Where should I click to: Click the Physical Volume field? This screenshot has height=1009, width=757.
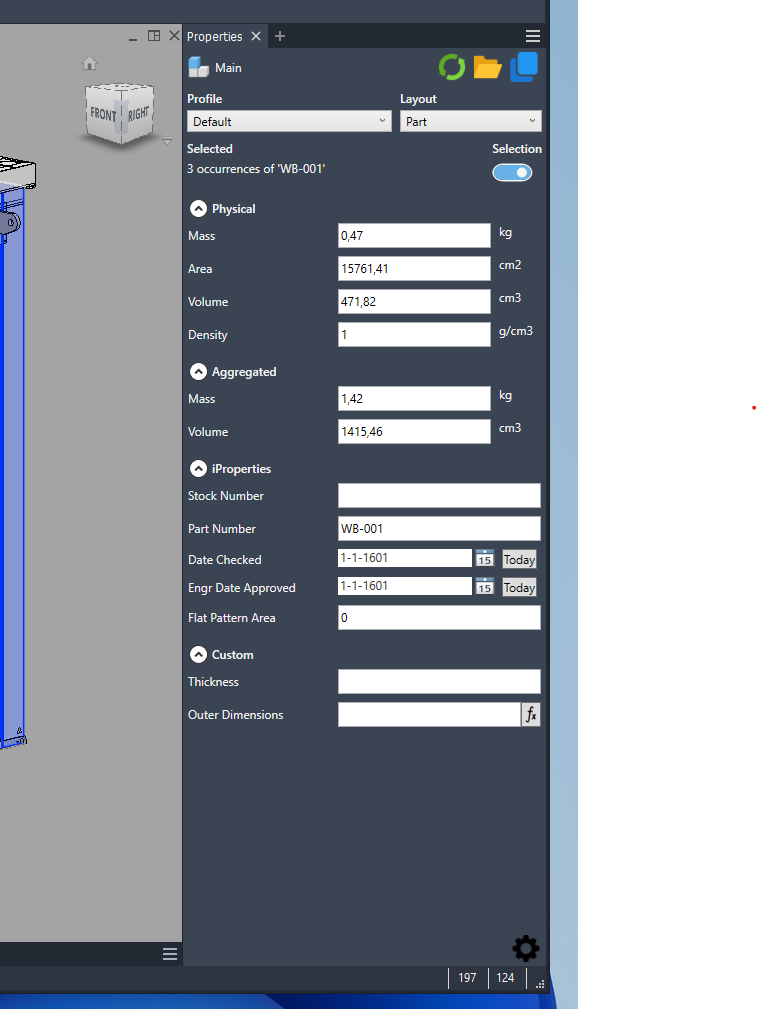pyautogui.click(x=414, y=301)
